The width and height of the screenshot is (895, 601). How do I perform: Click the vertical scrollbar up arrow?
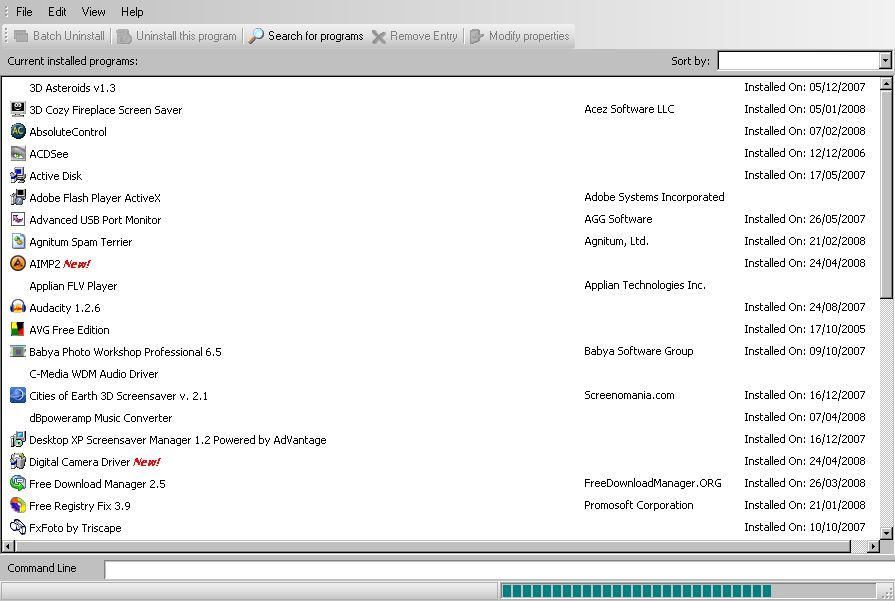(x=886, y=84)
